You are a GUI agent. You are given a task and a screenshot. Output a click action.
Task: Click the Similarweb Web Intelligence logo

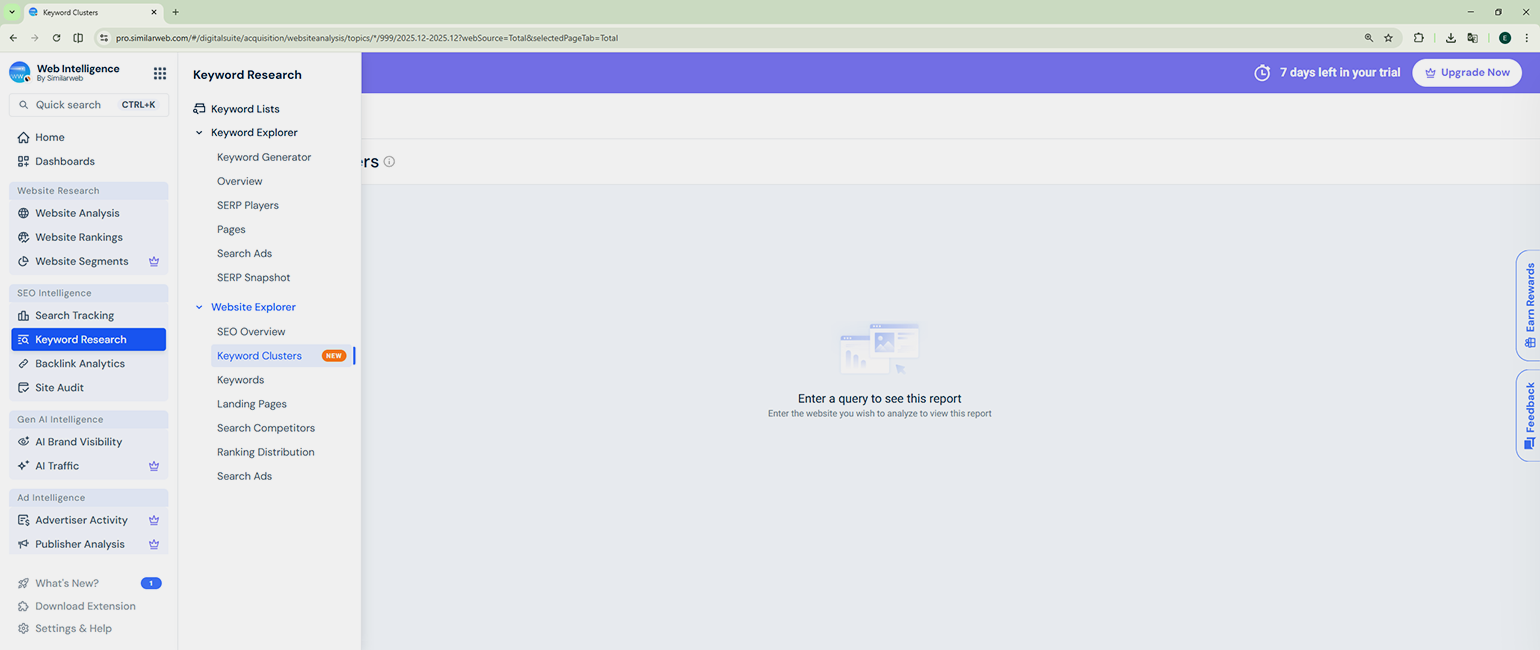point(20,73)
